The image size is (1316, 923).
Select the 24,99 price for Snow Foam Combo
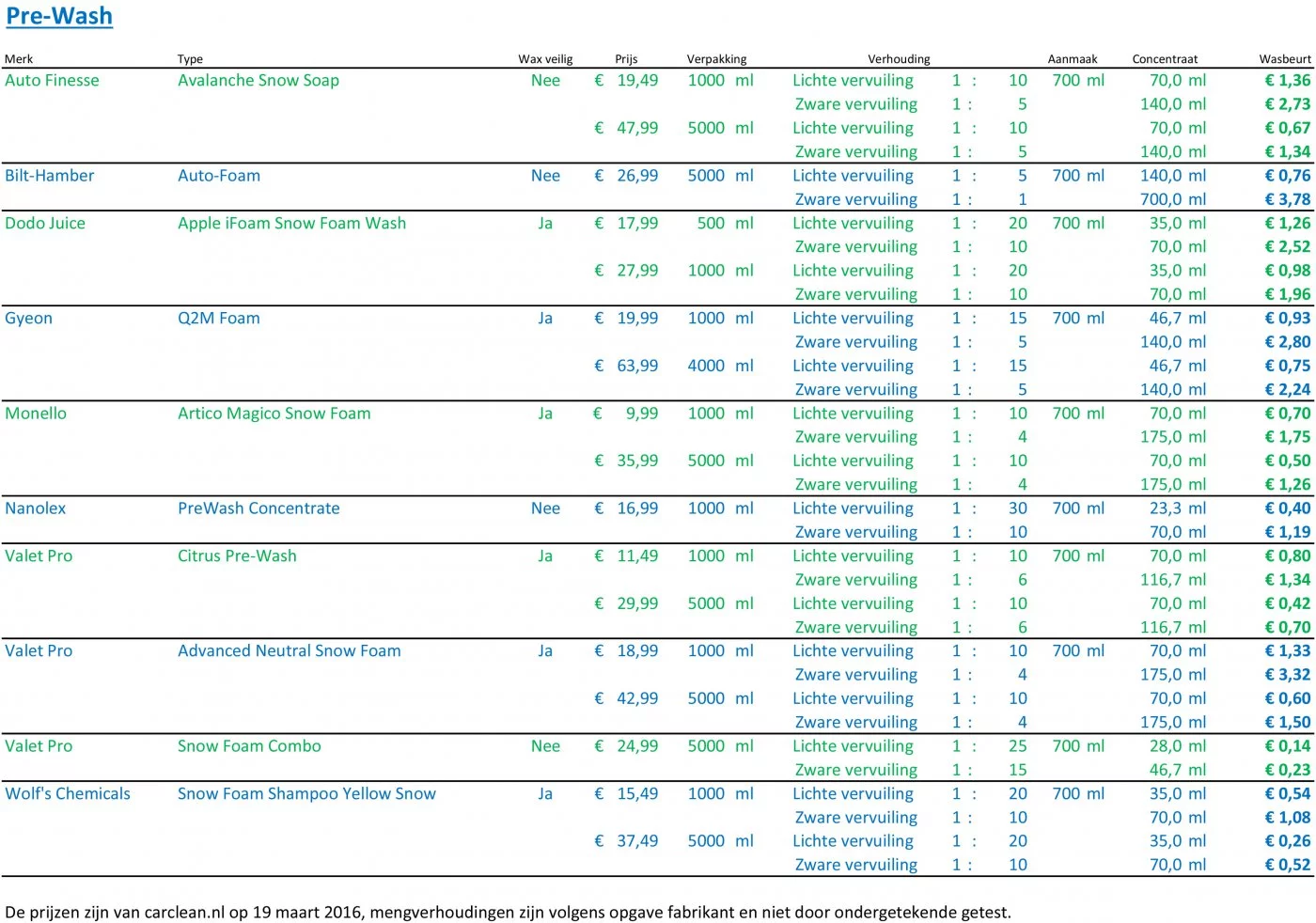pos(637,745)
